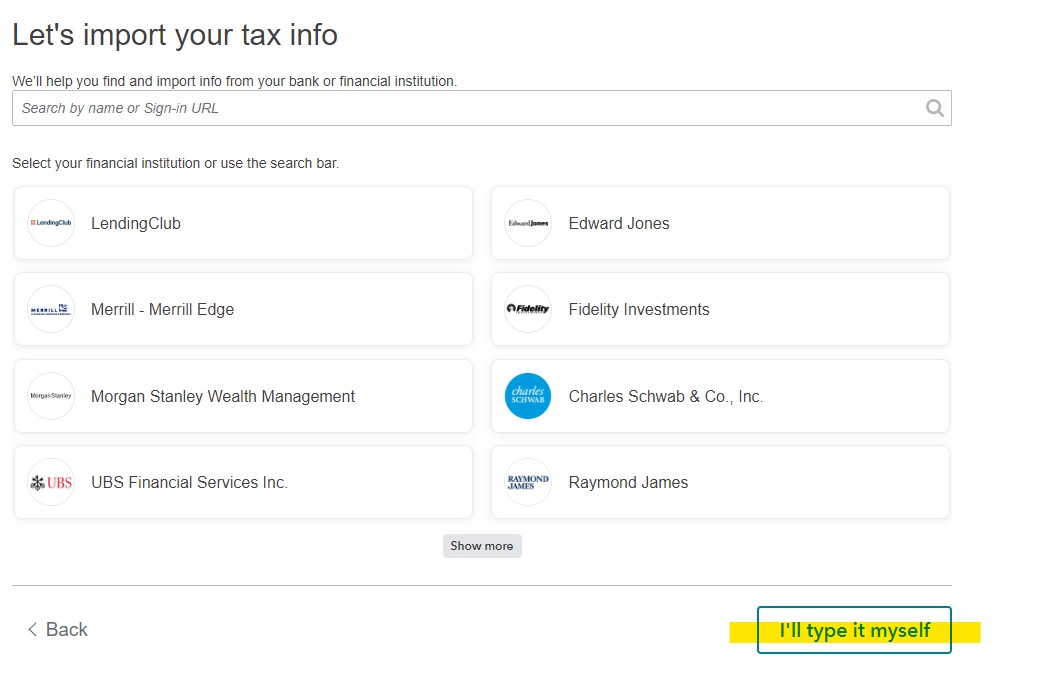1041x688 pixels.
Task: Click the Merrill Edge logo icon
Action: (x=51, y=309)
